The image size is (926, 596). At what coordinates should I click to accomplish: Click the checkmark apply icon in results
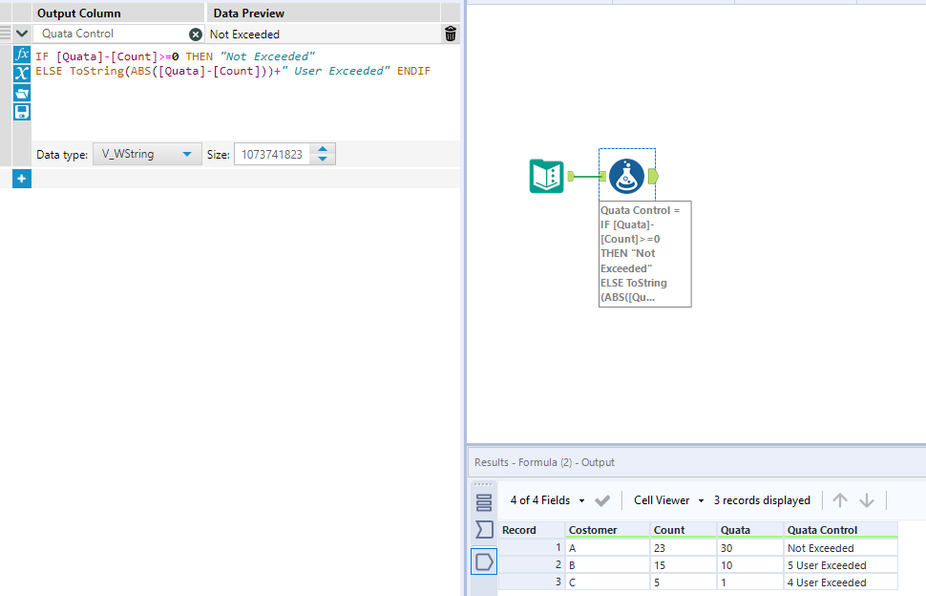pyautogui.click(x=602, y=501)
